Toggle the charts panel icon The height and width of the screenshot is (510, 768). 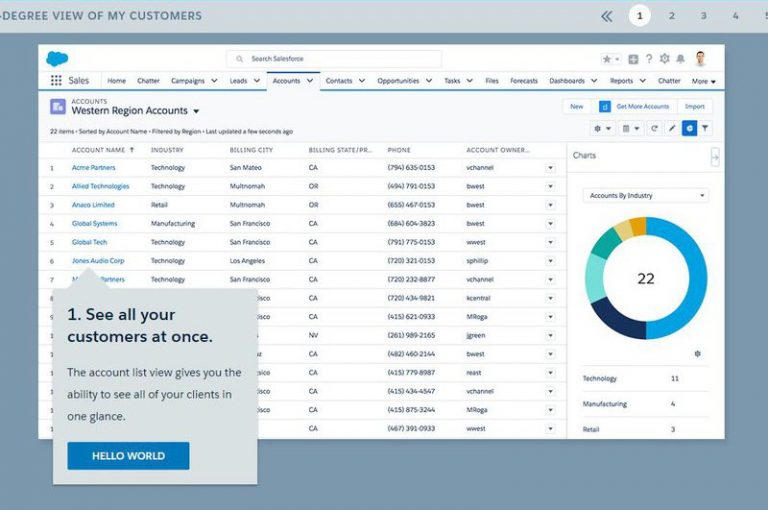click(689, 128)
